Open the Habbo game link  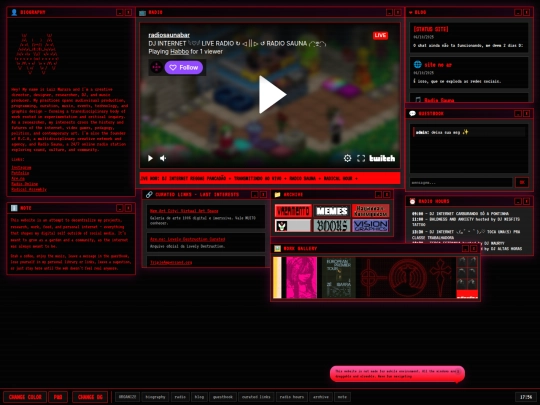pos(179,52)
